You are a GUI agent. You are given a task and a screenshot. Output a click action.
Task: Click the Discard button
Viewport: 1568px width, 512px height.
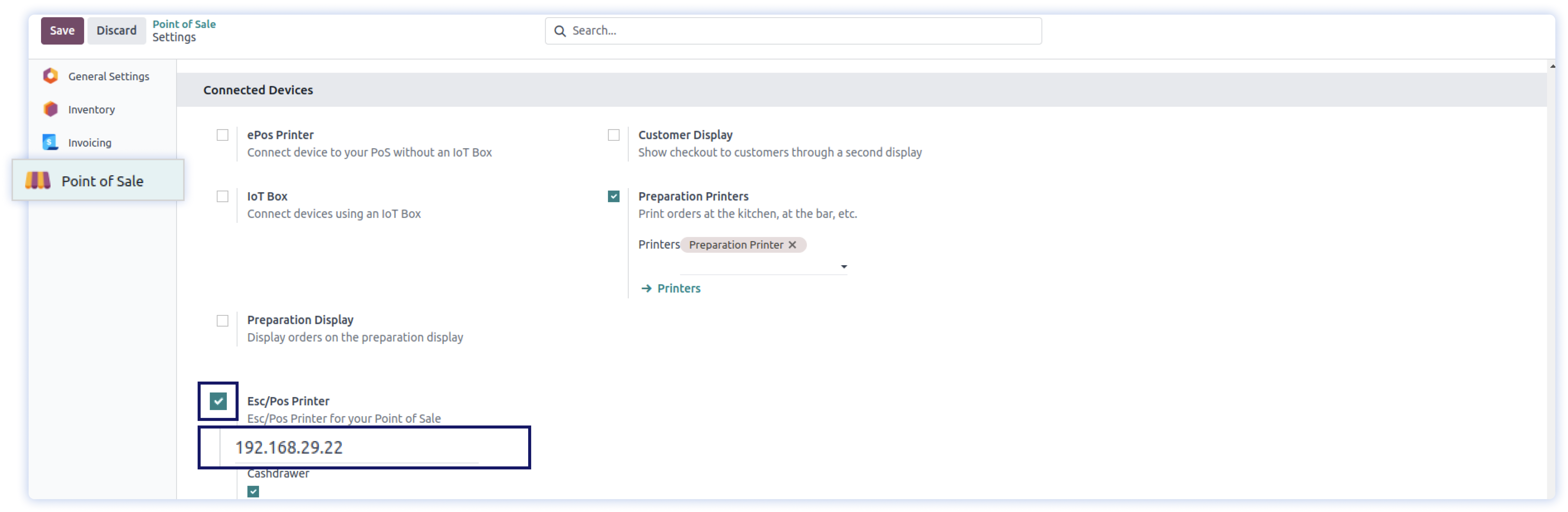pyautogui.click(x=116, y=31)
